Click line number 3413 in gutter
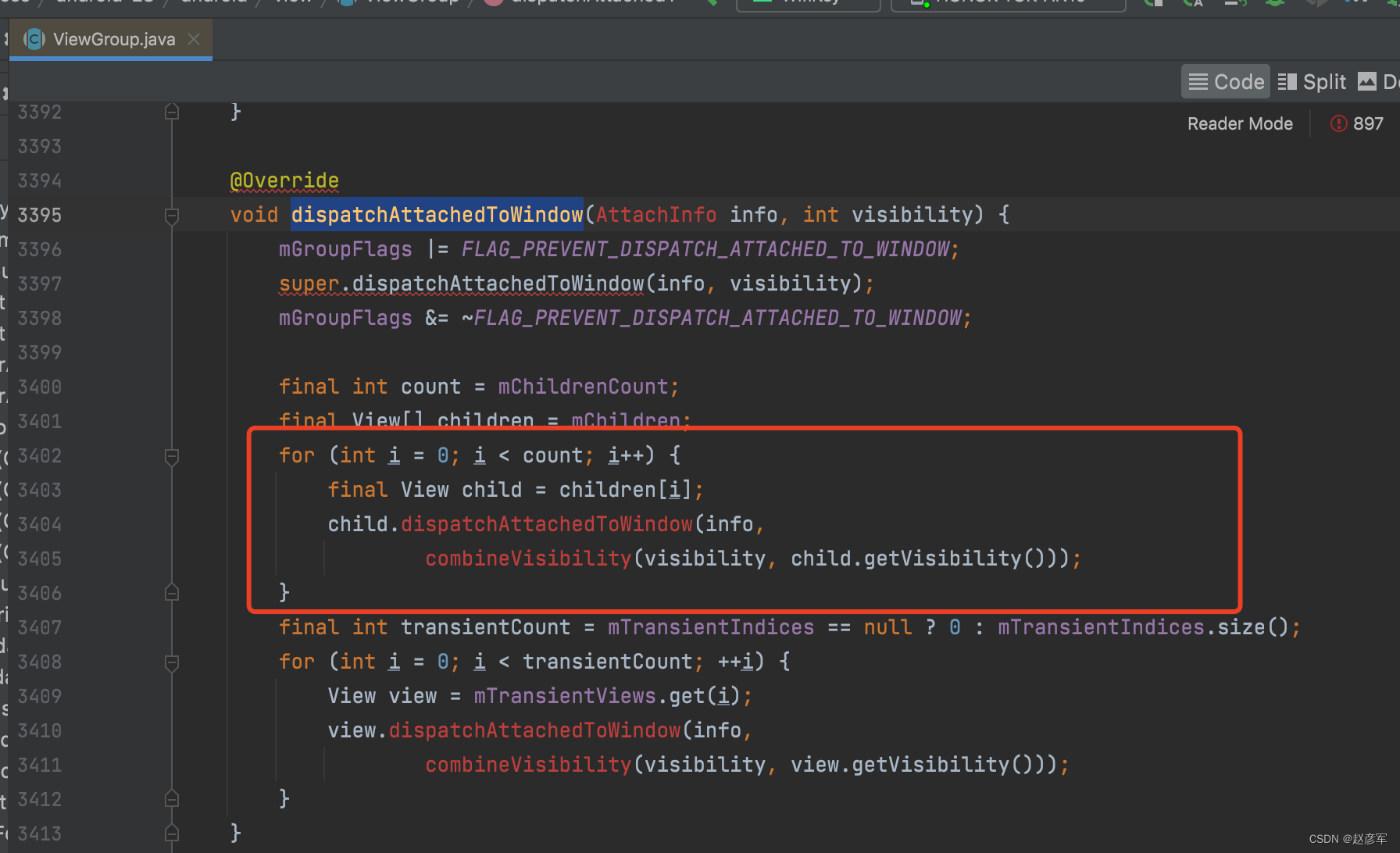This screenshot has height=853, width=1400. click(x=40, y=833)
